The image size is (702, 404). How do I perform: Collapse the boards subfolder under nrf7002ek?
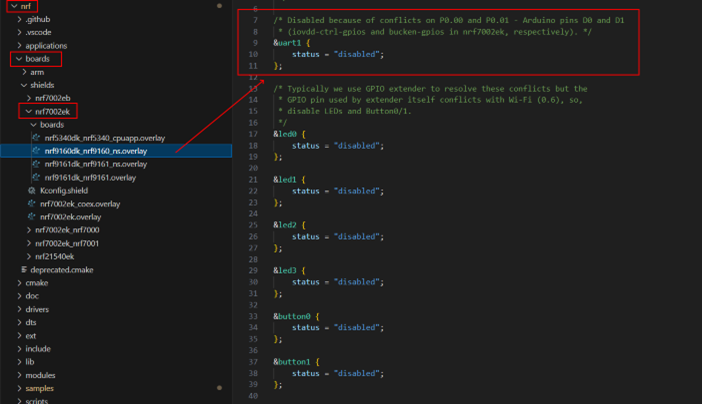[x=34, y=125]
